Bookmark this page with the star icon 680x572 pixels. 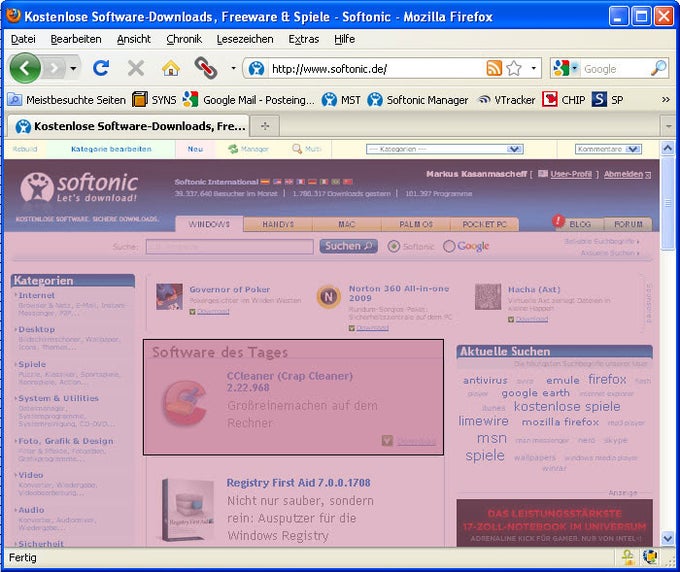[514, 68]
